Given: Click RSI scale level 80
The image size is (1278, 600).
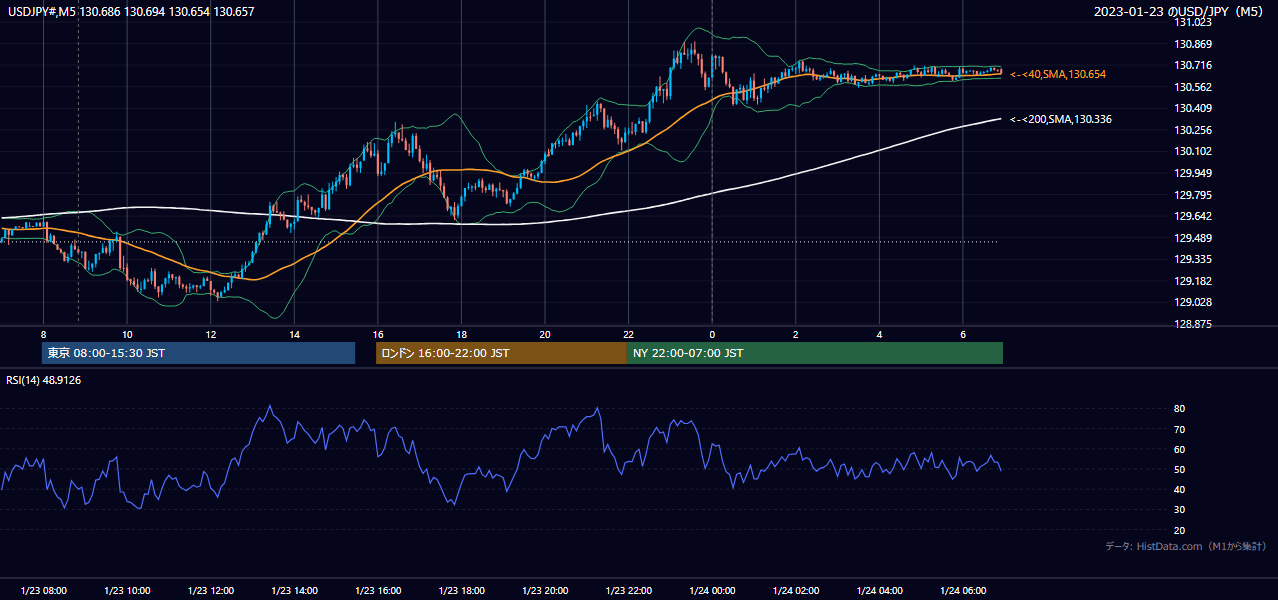Looking at the screenshot, I should (1180, 409).
